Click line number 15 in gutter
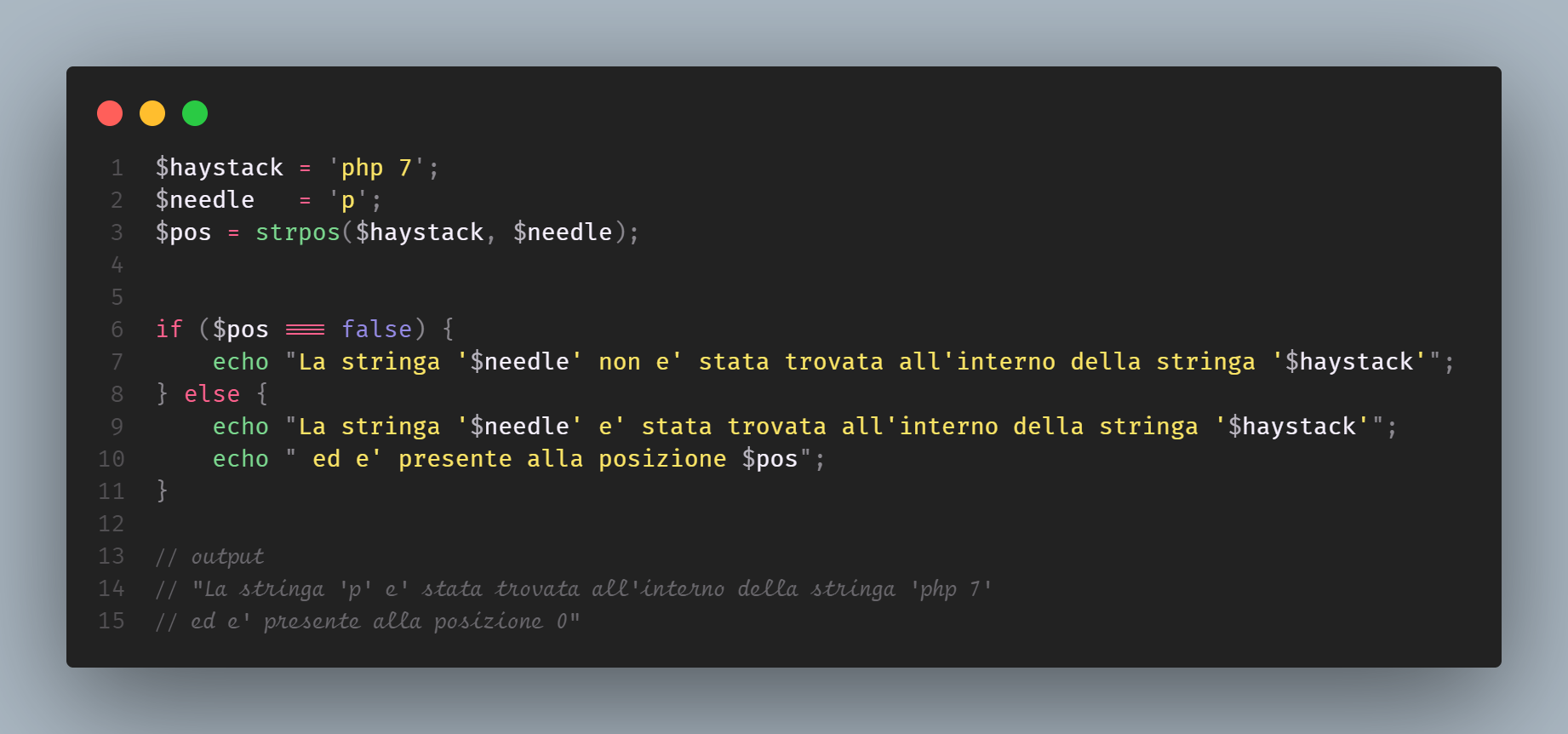 point(112,621)
